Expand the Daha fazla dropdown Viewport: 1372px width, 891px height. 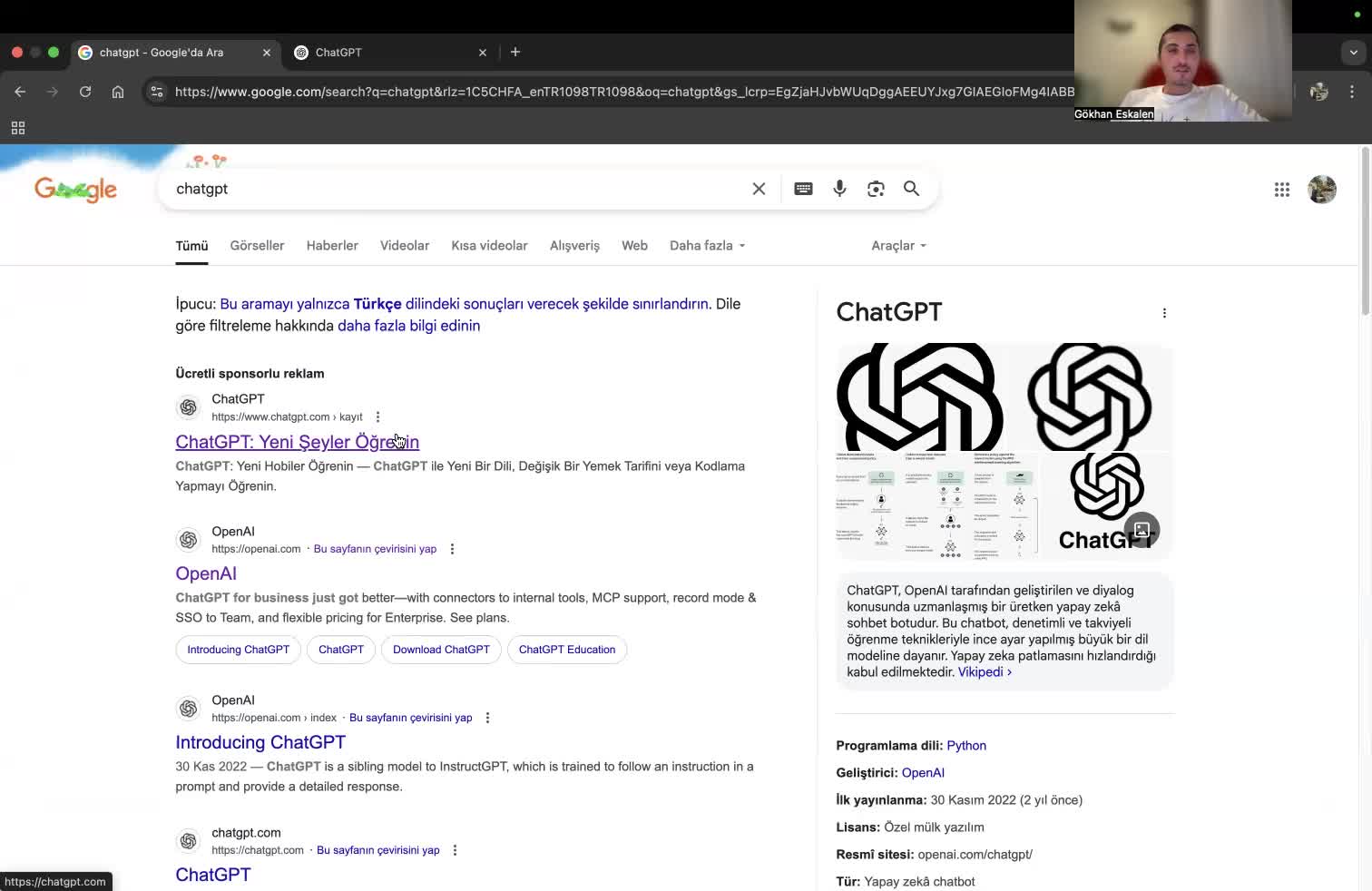pyautogui.click(x=707, y=246)
